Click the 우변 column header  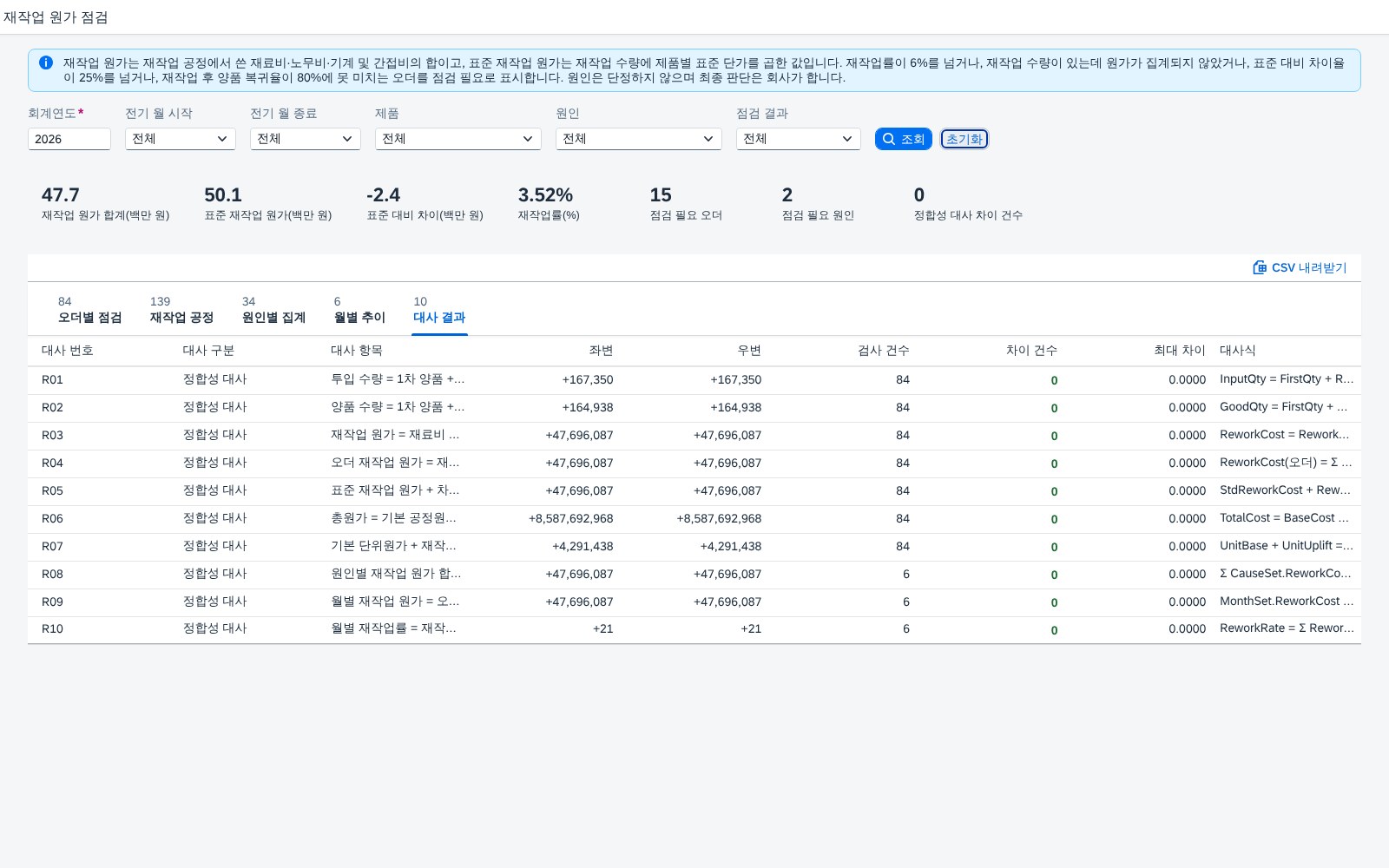pos(749,351)
